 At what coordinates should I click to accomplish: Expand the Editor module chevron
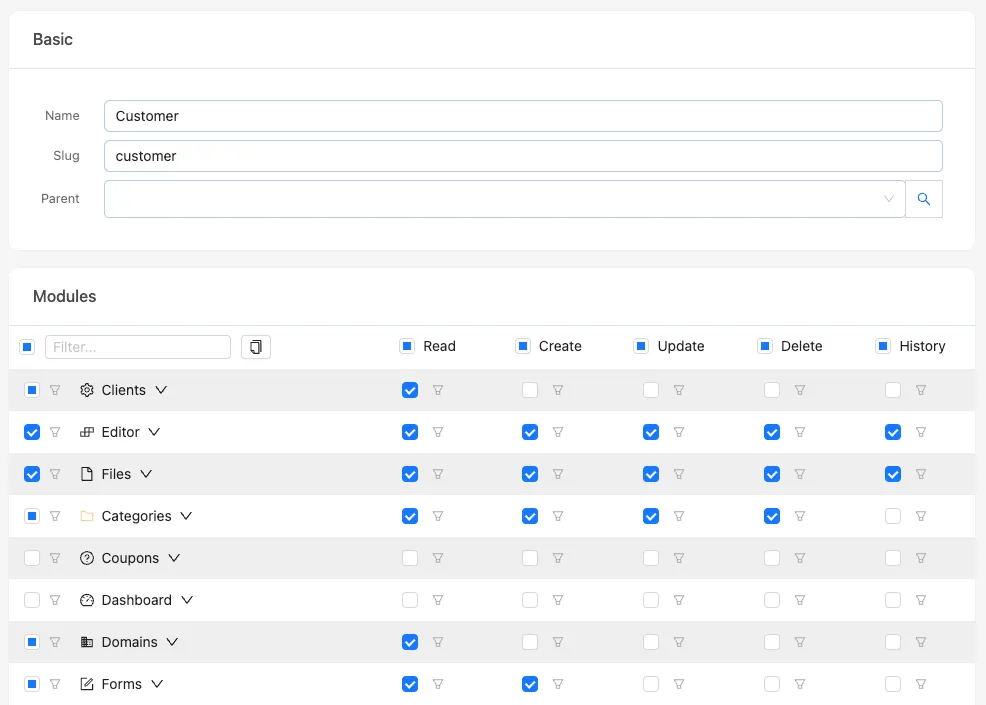pos(154,432)
